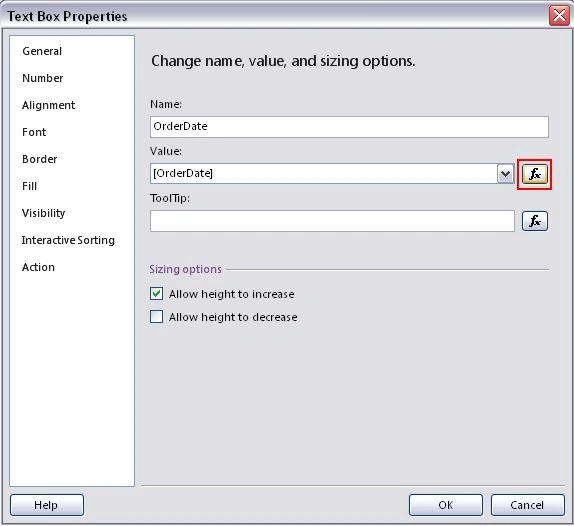Click the Cancel button
The height and width of the screenshot is (526, 574).
pyautogui.click(x=528, y=505)
